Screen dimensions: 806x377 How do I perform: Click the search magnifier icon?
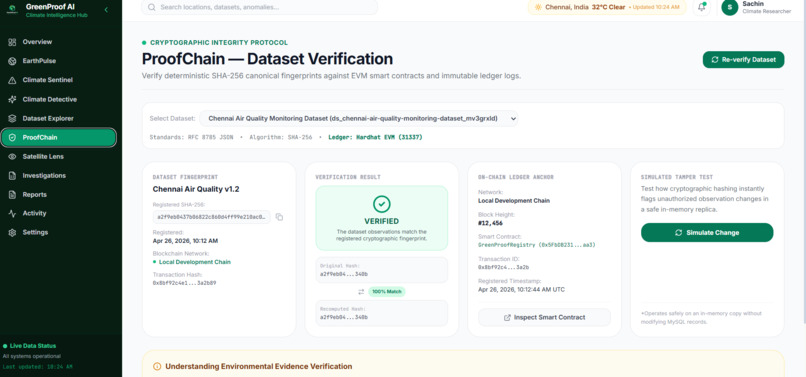[x=152, y=7]
